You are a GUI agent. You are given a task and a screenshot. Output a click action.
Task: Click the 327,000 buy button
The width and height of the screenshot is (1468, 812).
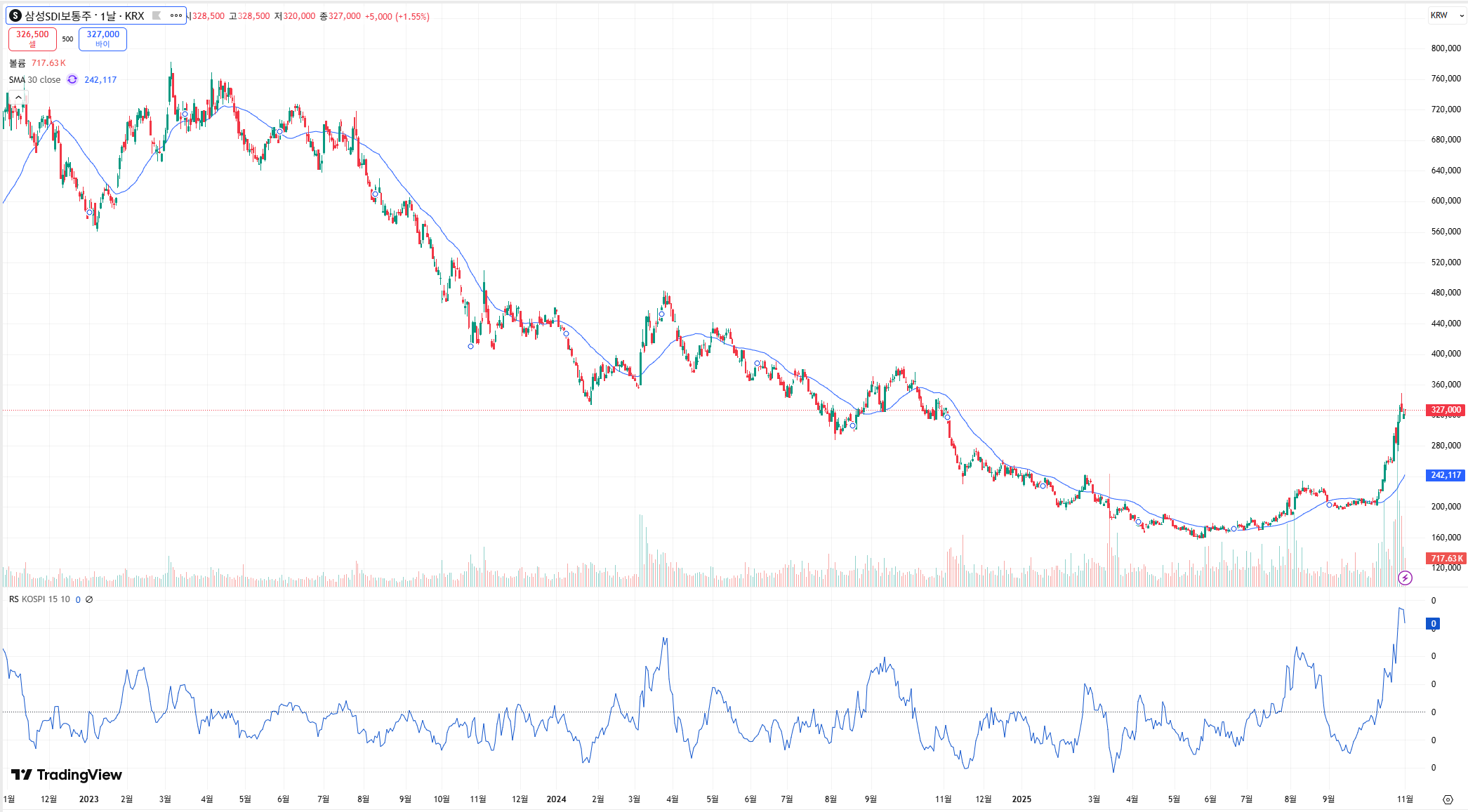point(103,39)
